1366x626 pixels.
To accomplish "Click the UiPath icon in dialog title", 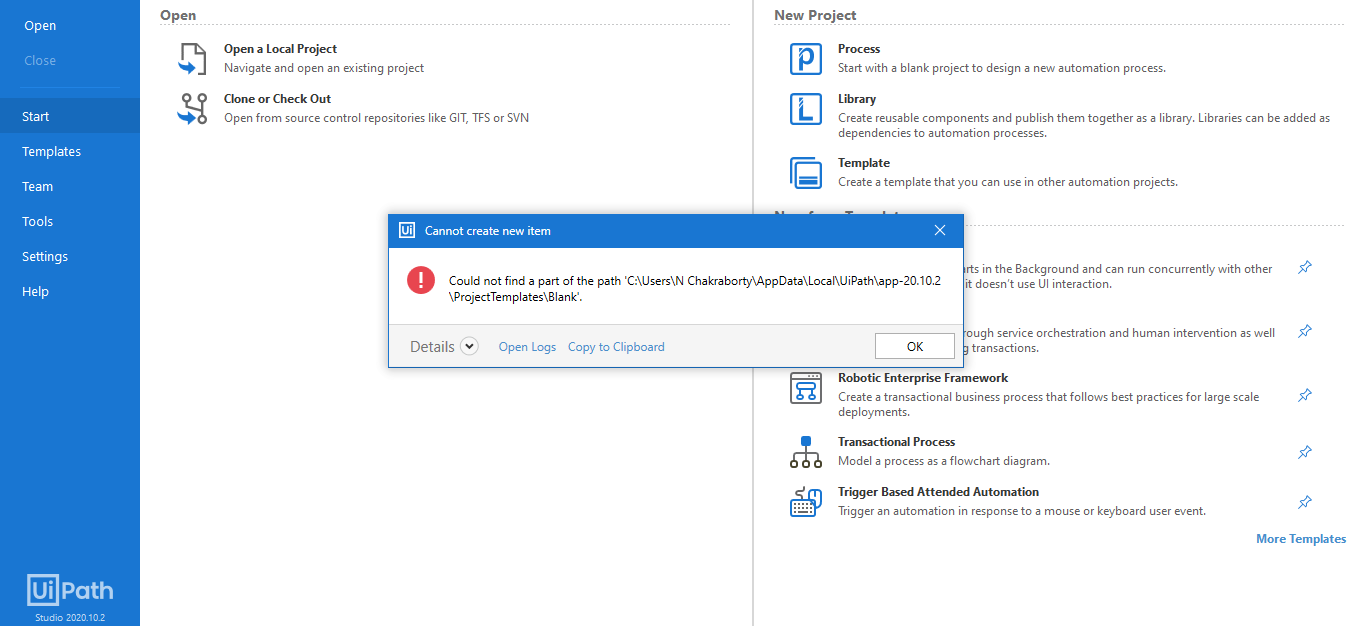I will [407, 230].
